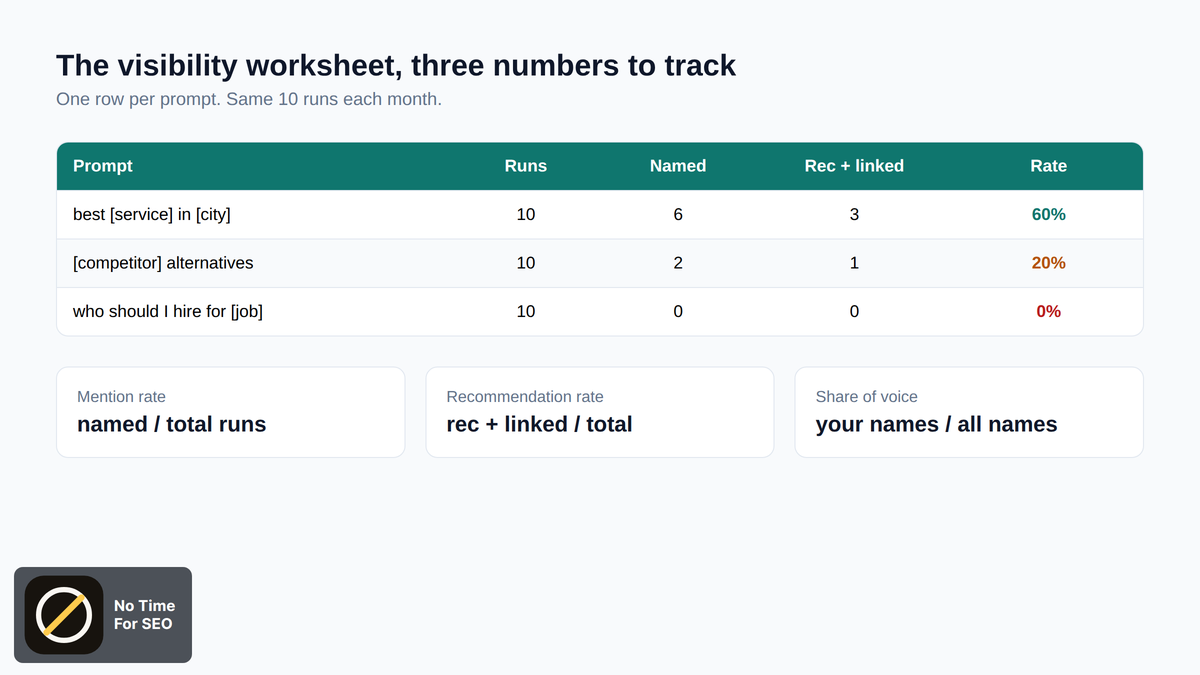The height and width of the screenshot is (675, 1200).
Task: Click Runs value in competitor alternatives row
Action: 526,263
